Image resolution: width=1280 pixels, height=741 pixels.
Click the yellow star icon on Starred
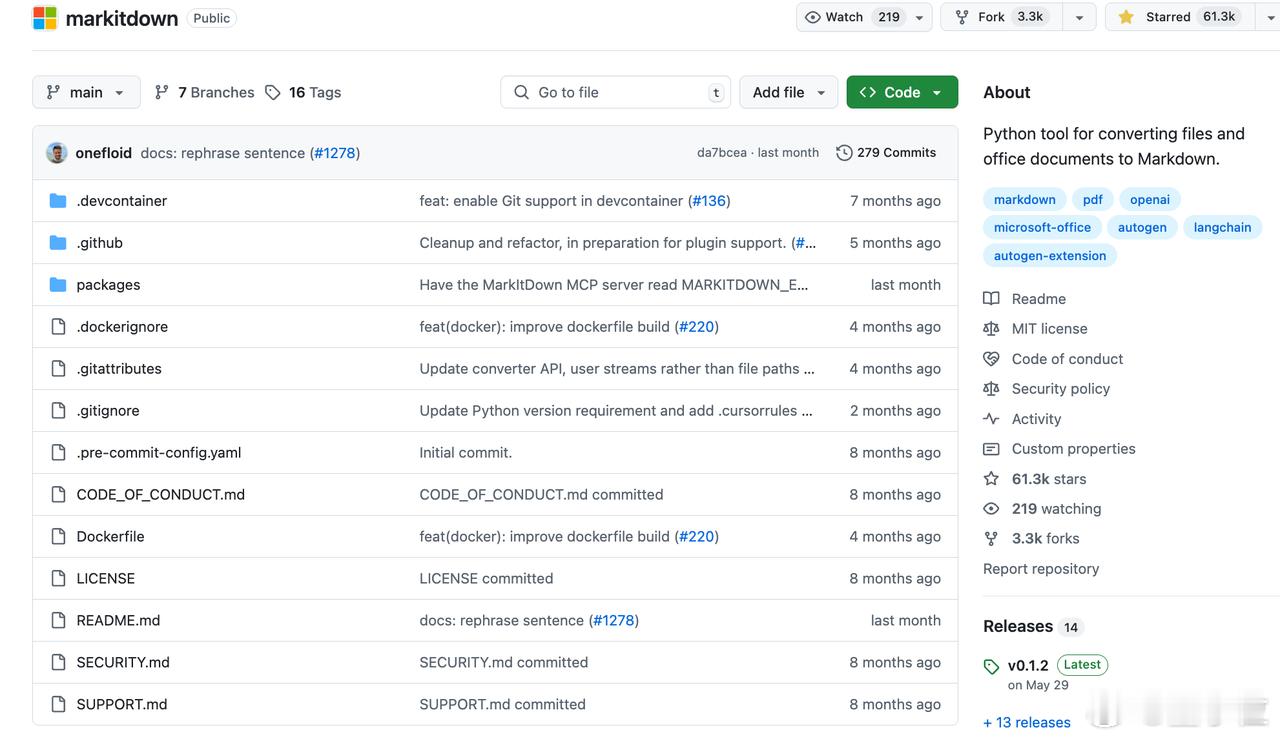point(1126,17)
